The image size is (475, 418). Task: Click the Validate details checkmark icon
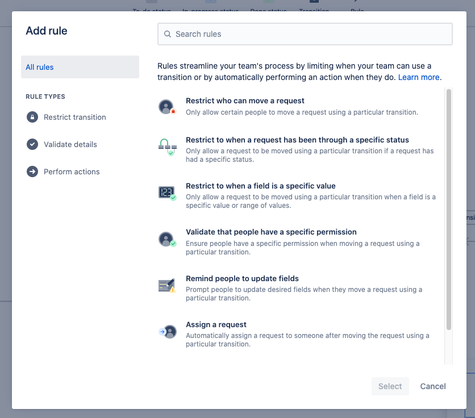[32, 144]
